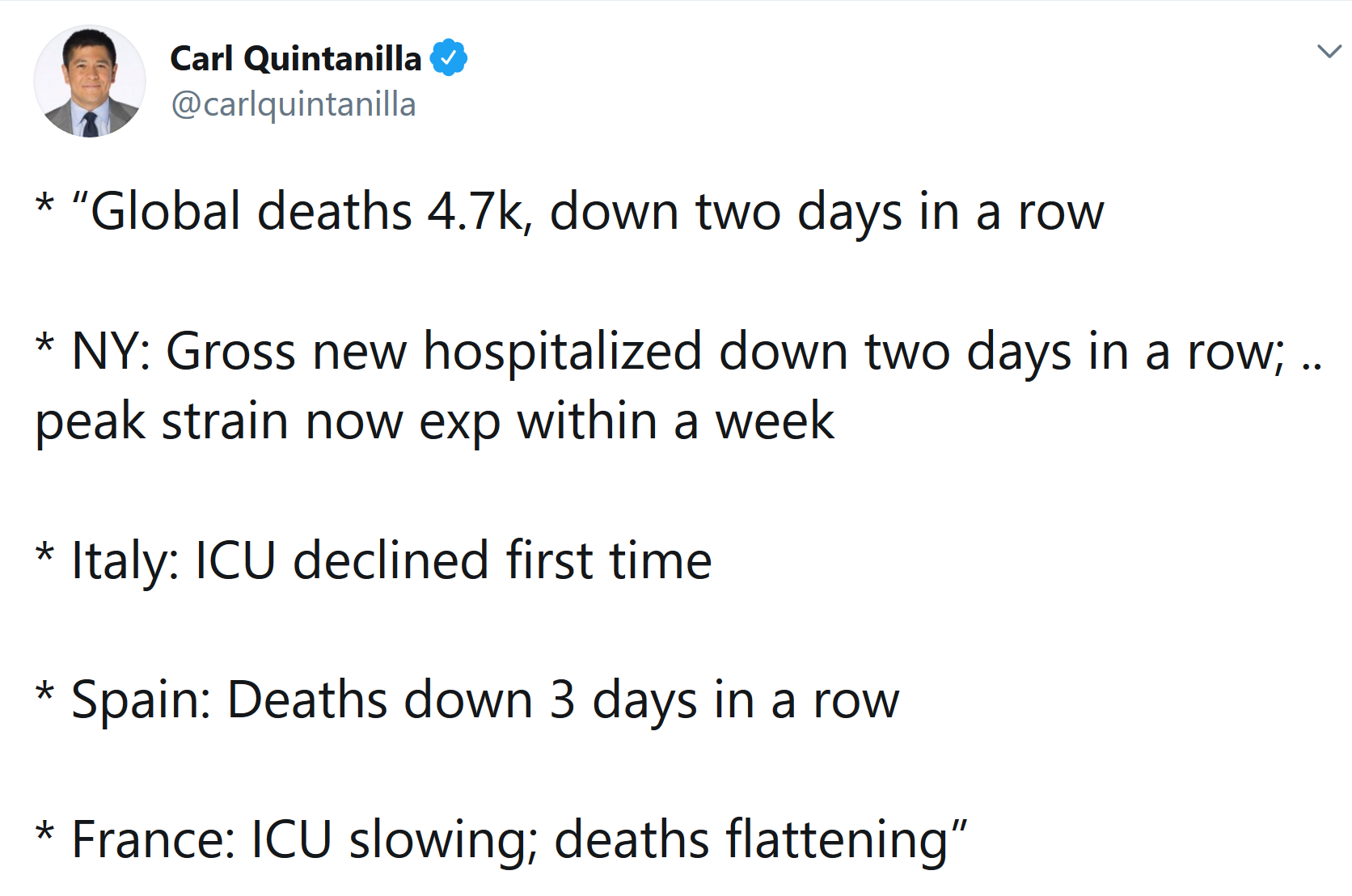Screen dimensions: 1352x896
Task: Click the asterisk bullet before "Spain"
Action: [x=46, y=694]
